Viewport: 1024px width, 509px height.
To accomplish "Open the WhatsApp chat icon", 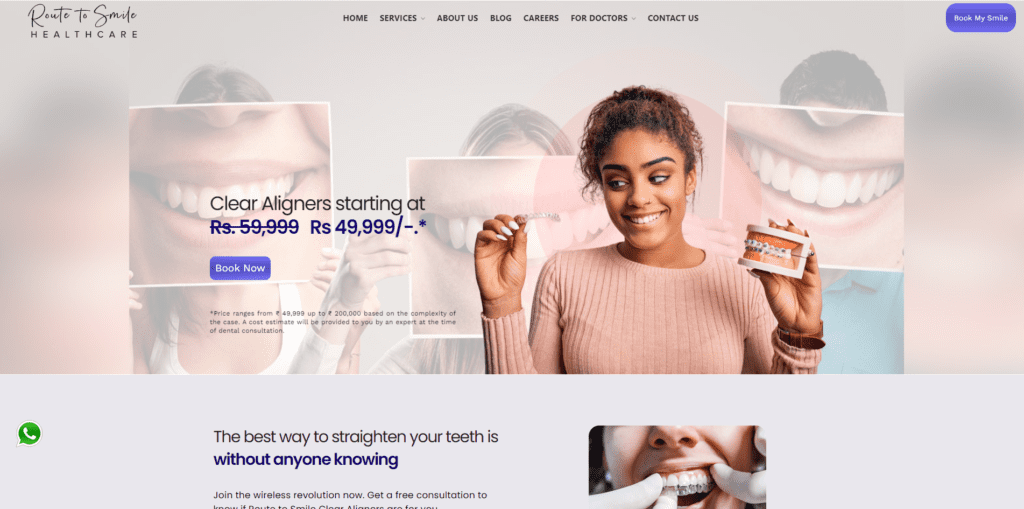I will 29,434.
